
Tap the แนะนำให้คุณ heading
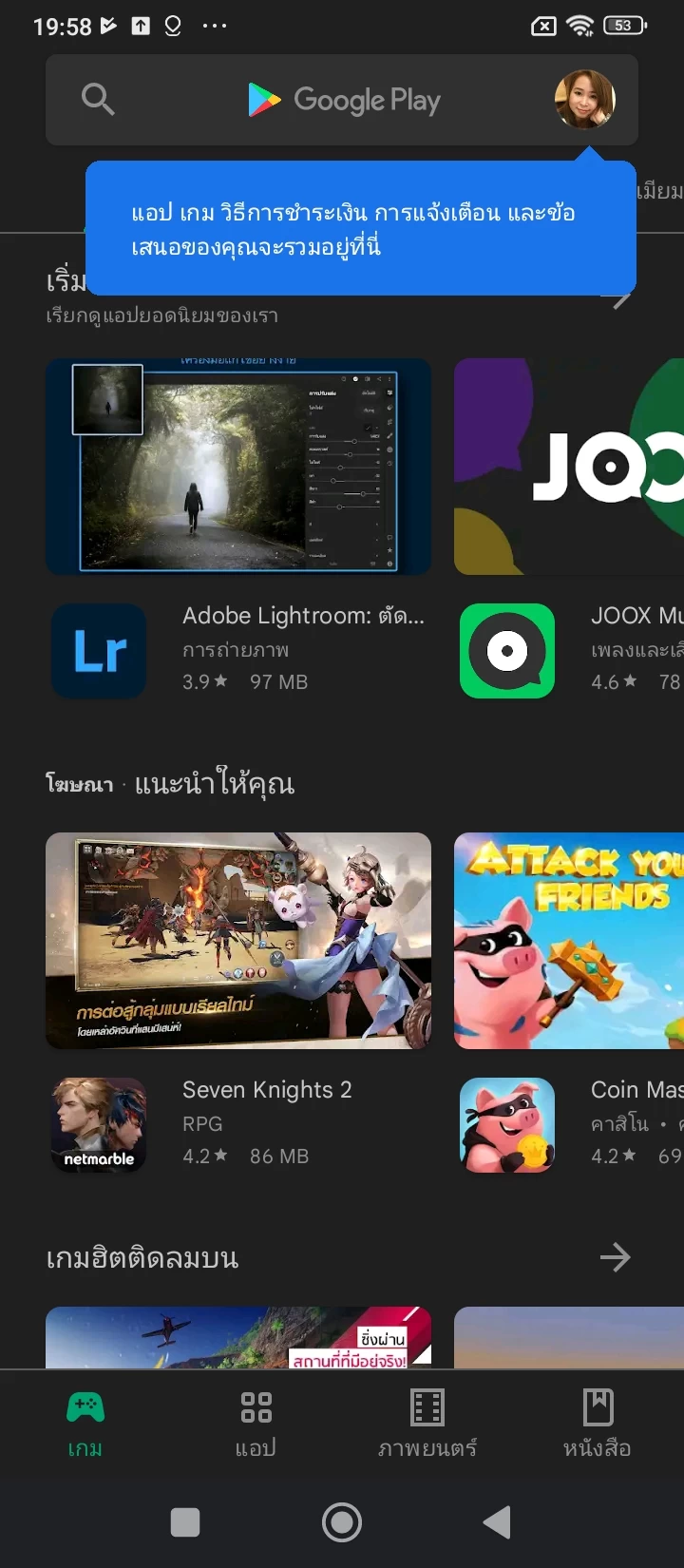point(215,784)
